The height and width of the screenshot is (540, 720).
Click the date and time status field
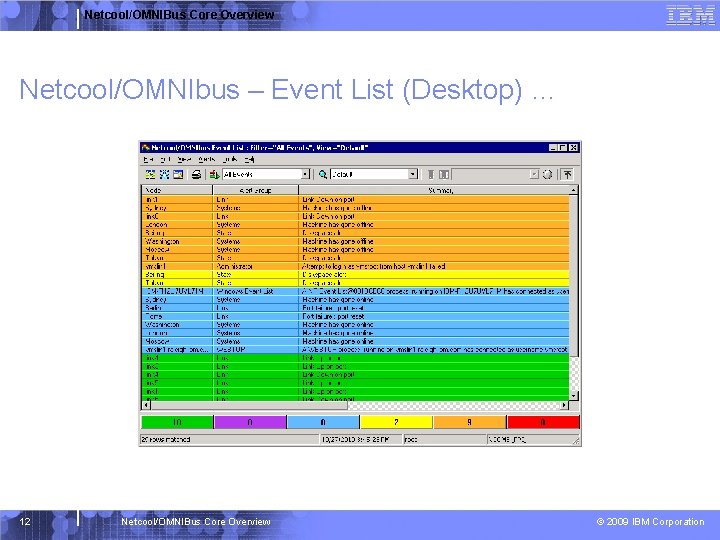[360, 439]
